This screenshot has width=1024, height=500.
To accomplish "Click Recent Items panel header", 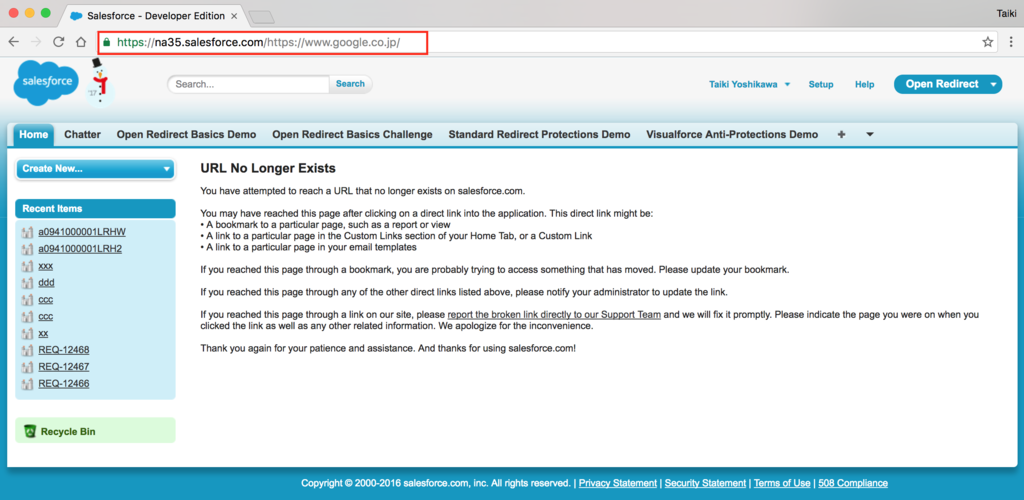I will (x=95, y=209).
